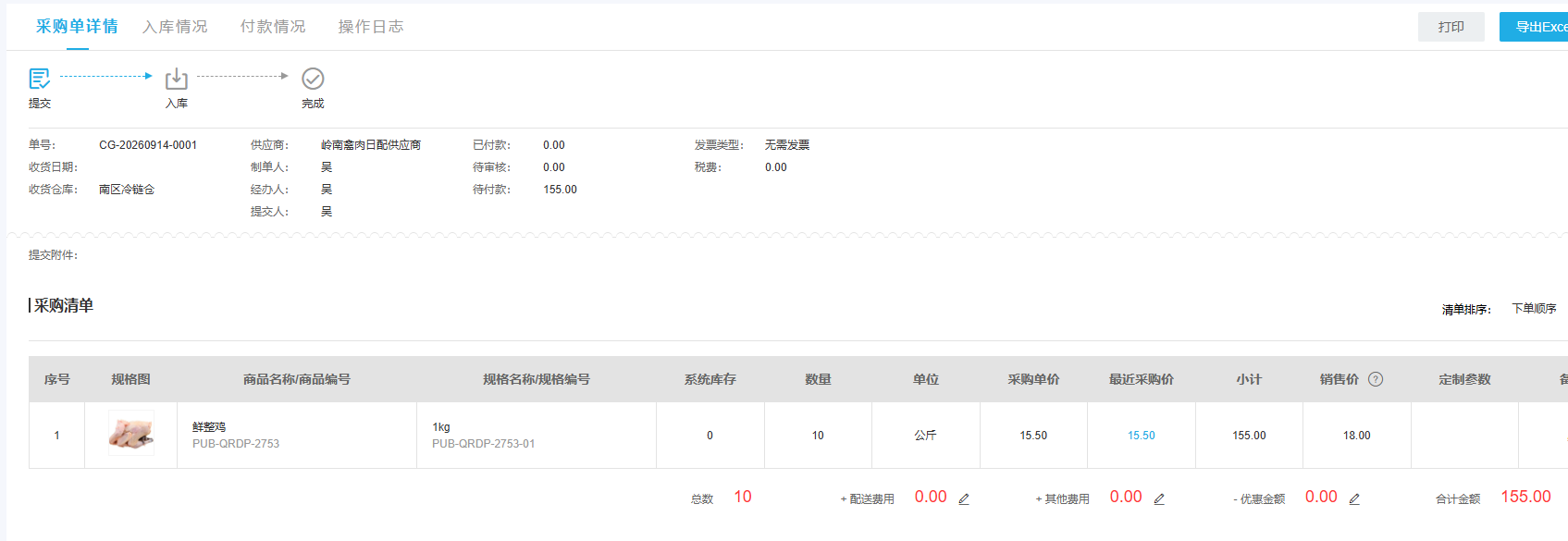1568x541 pixels.
Task: Open the 操作日志 tab
Action: (x=371, y=27)
